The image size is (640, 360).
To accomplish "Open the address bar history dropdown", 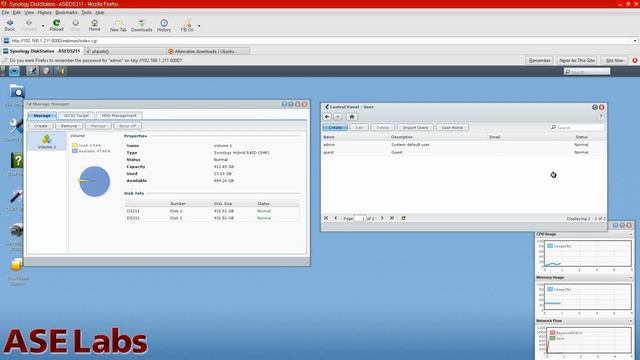I will point(635,41).
